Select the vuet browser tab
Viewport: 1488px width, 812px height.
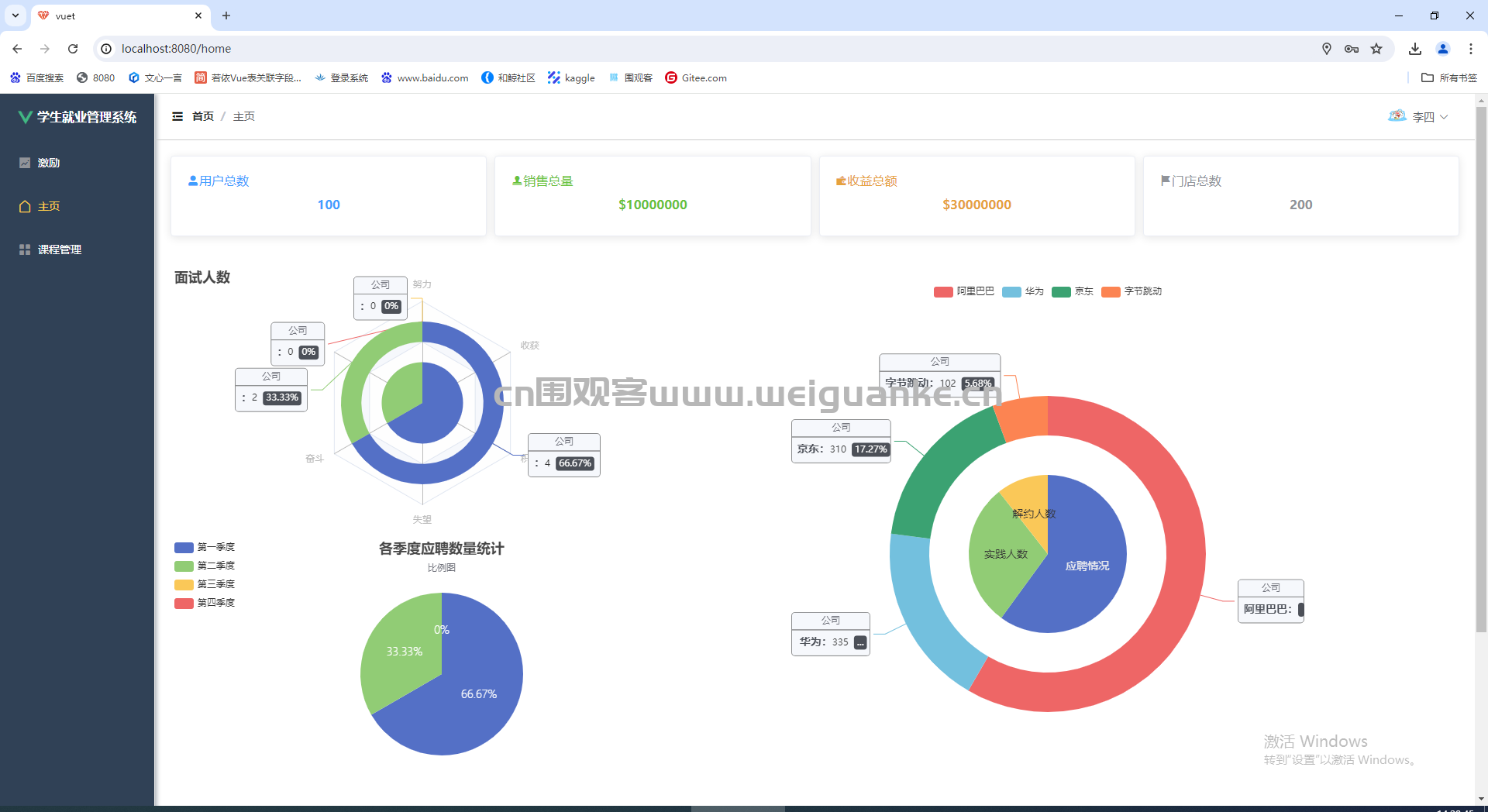pyautogui.click(x=121, y=15)
